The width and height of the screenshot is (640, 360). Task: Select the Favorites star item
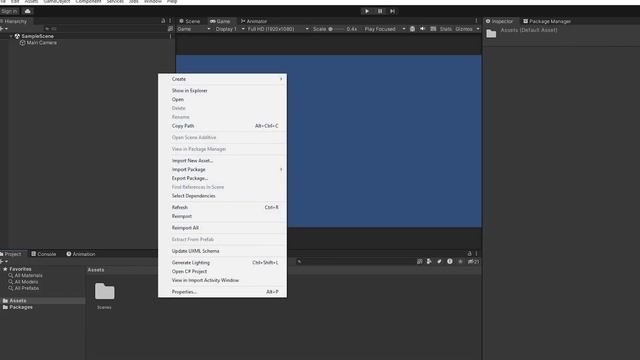click(x=17, y=269)
